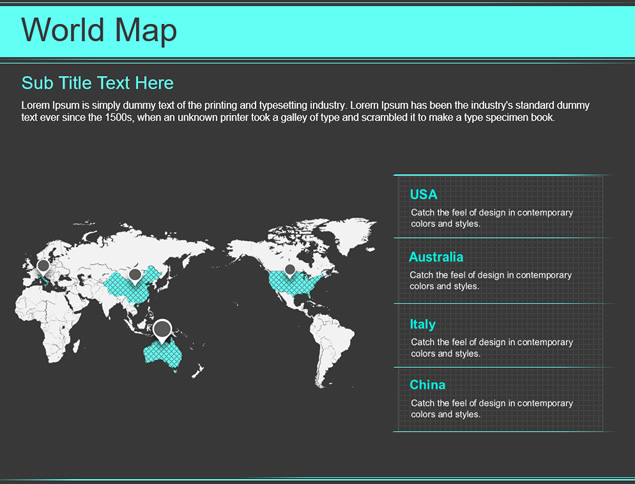Click the map pin over Italy

(43, 267)
